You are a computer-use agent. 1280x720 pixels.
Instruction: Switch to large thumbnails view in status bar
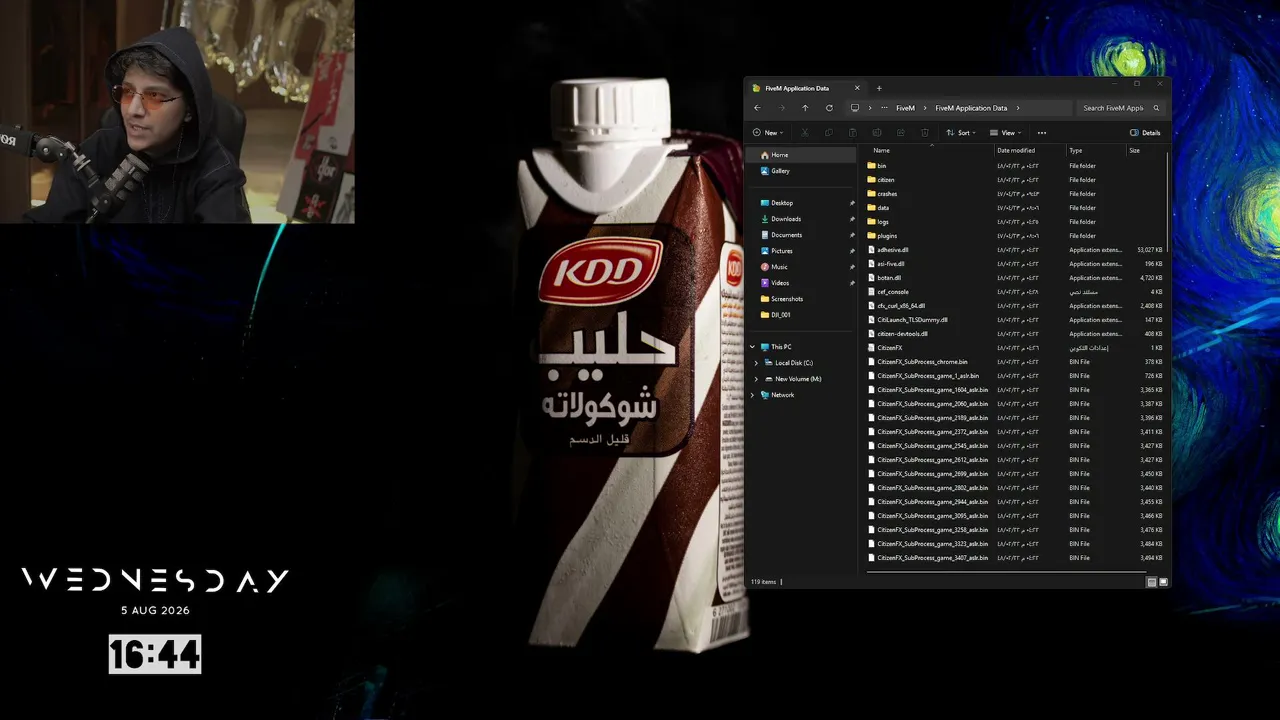click(x=1163, y=582)
